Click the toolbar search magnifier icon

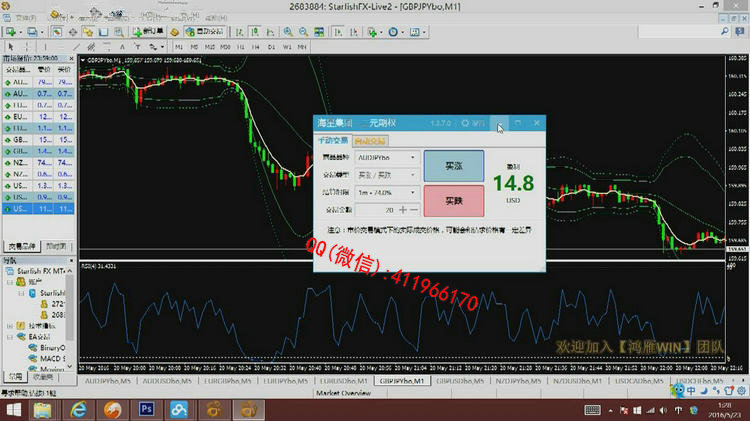coord(725,32)
